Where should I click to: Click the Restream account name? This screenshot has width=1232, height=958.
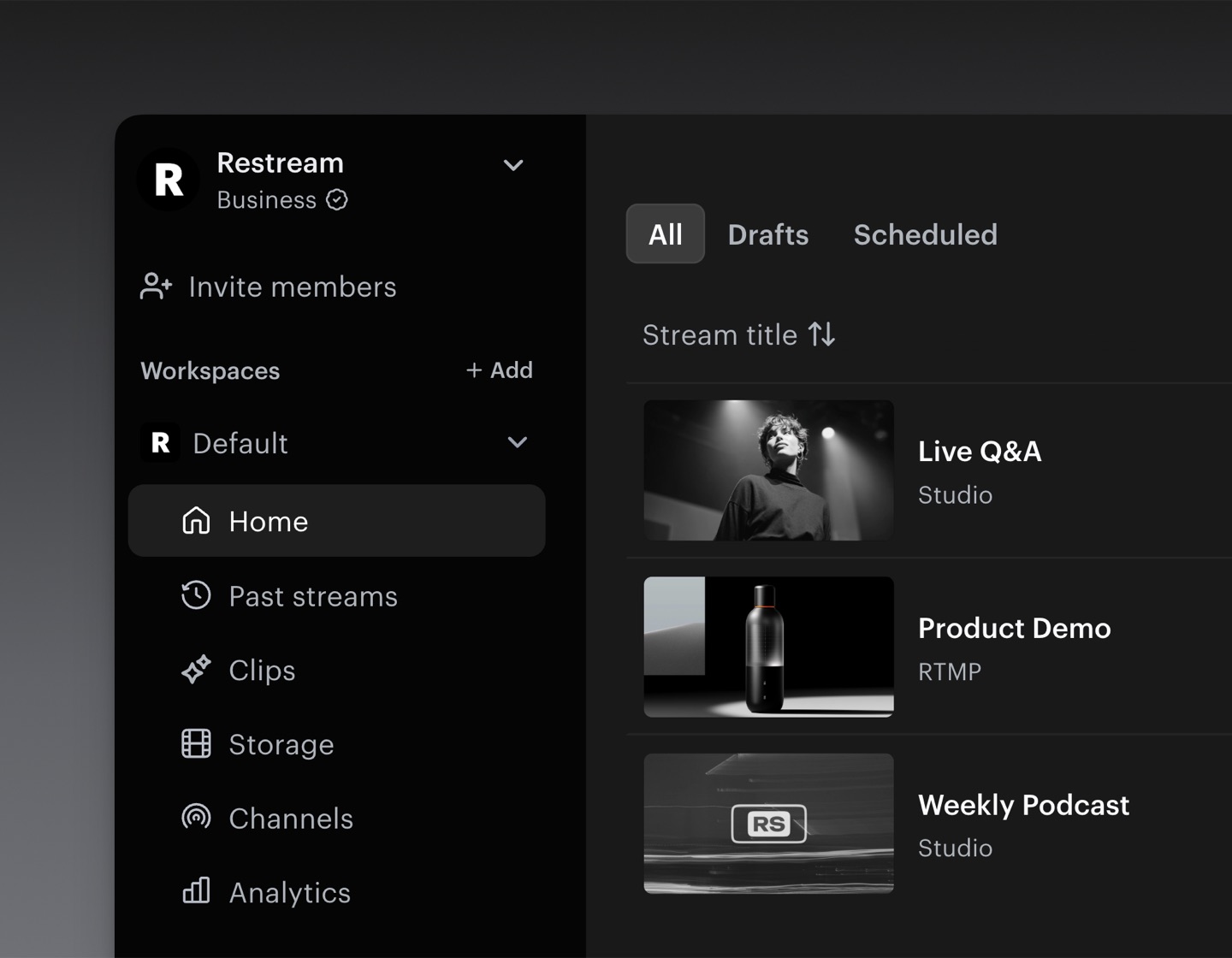point(281,163)
